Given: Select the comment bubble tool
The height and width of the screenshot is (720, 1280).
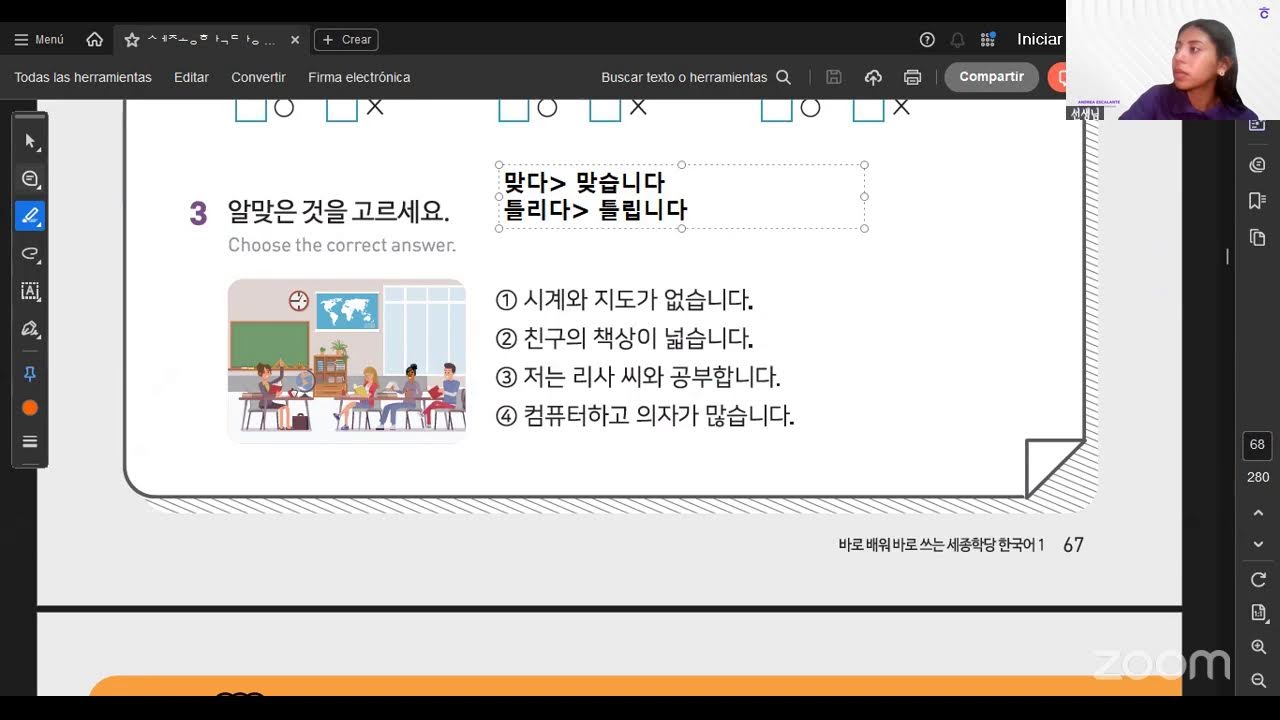Looking at the screenshot, I should [30, 179].
